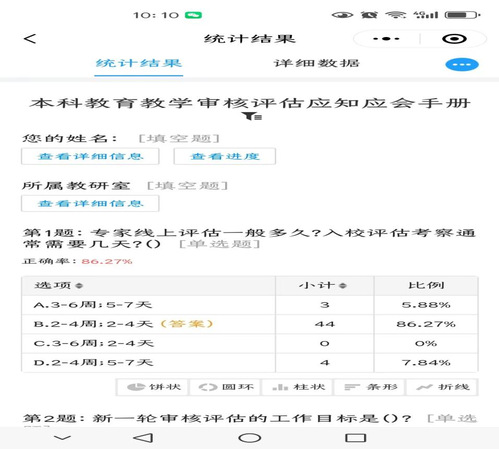Open the filter icon below the title

(x=252, y=116)
